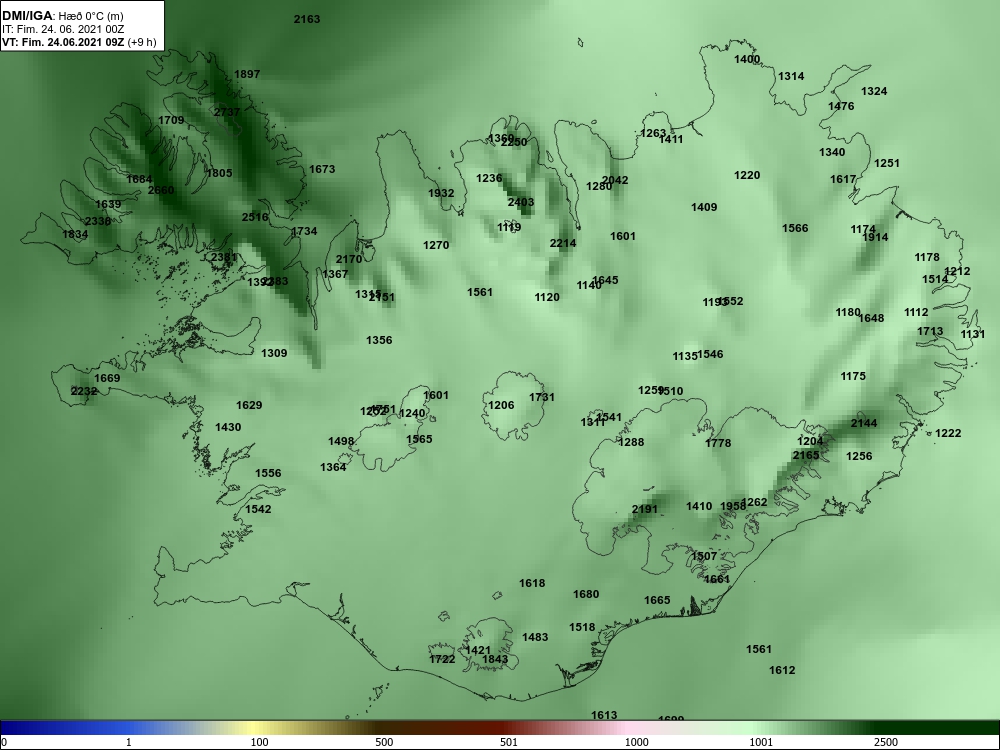This screenshot has width=1000, height=750.
Task: Click the map value 2144
Action: coord(864,423)
